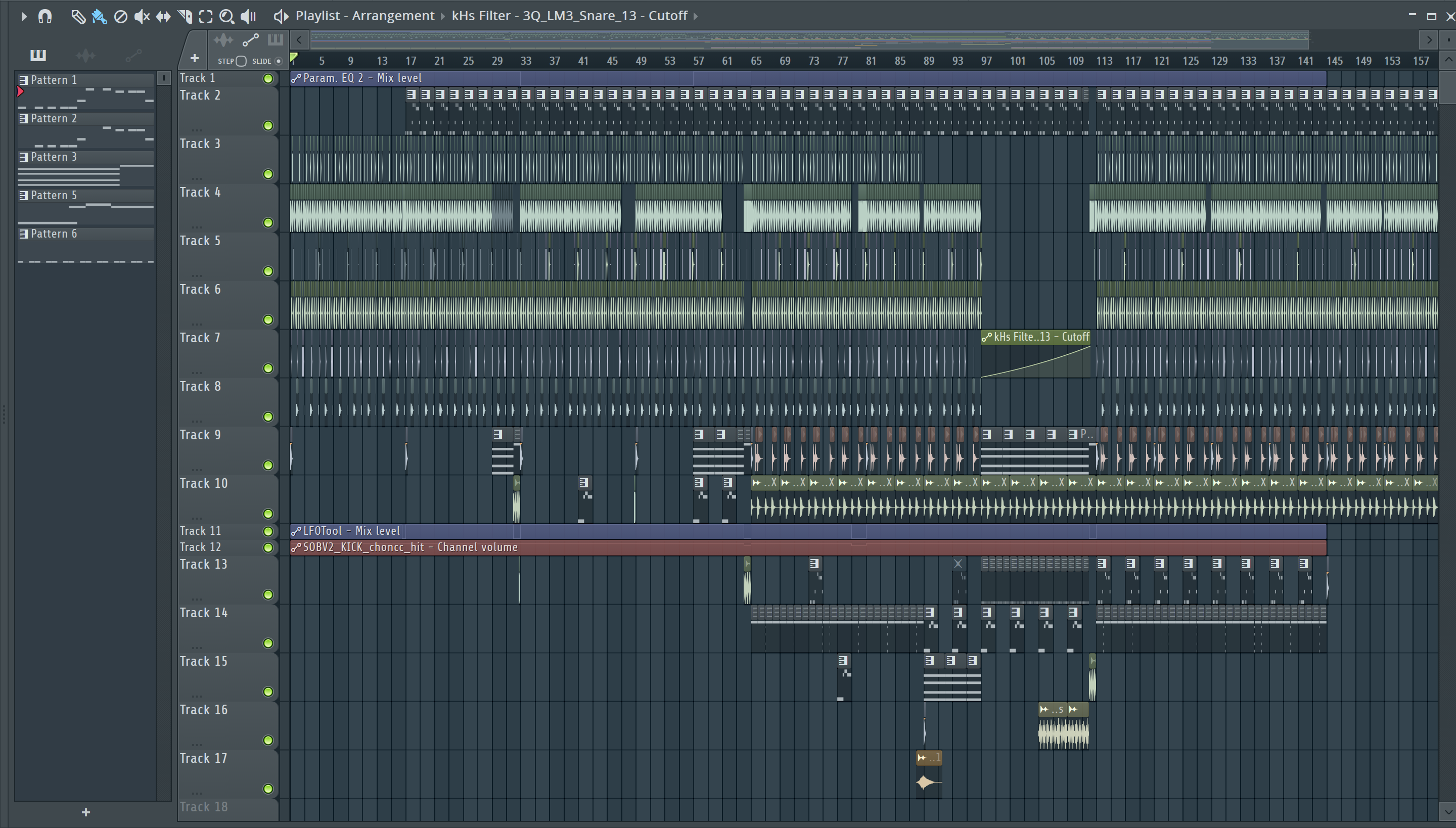The image size is (1456, 828).
Task: Click the speaker icon before Playlist title
Action: (281, 16)
